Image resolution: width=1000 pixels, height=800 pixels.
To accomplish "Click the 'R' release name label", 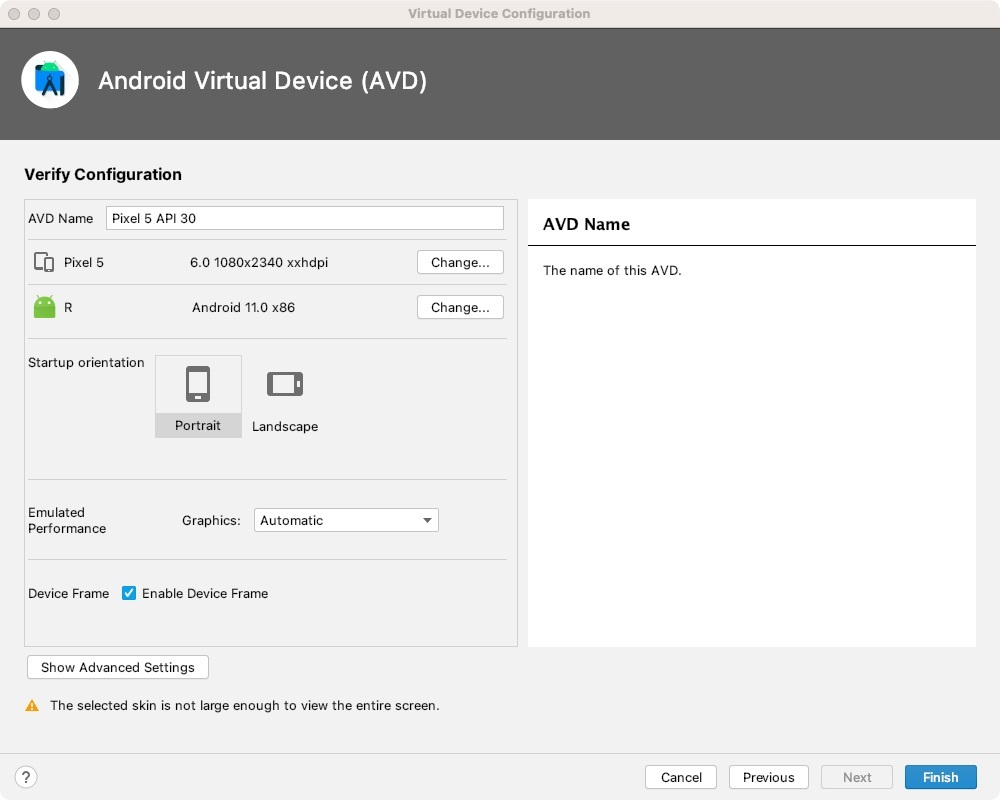I will click(x=68, y=307).
